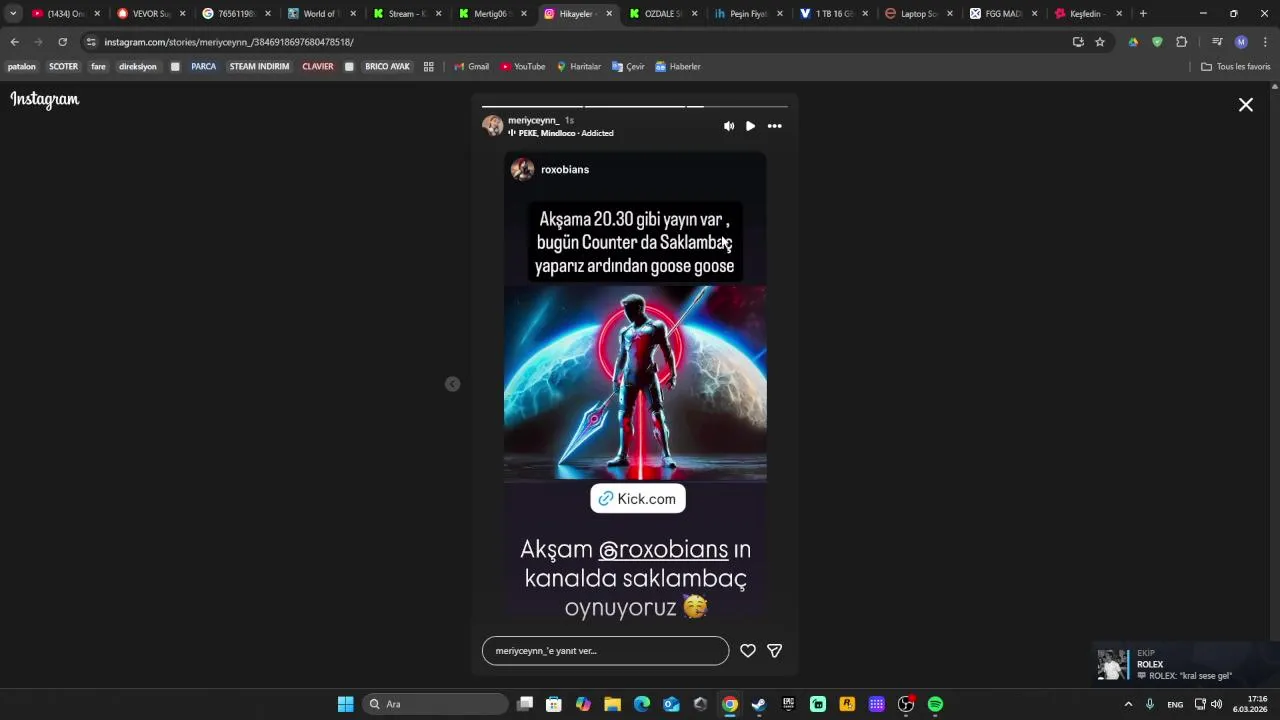The width and height of the screenshot is (1280, 720).
Task: Open Microsoft Store from the taskbar
Action: [554, 704]
